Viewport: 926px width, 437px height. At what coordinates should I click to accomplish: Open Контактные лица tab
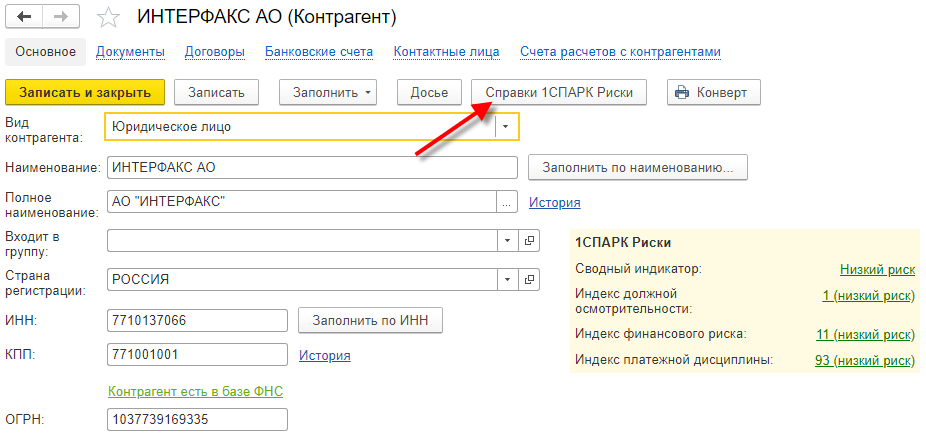[446, 52]
